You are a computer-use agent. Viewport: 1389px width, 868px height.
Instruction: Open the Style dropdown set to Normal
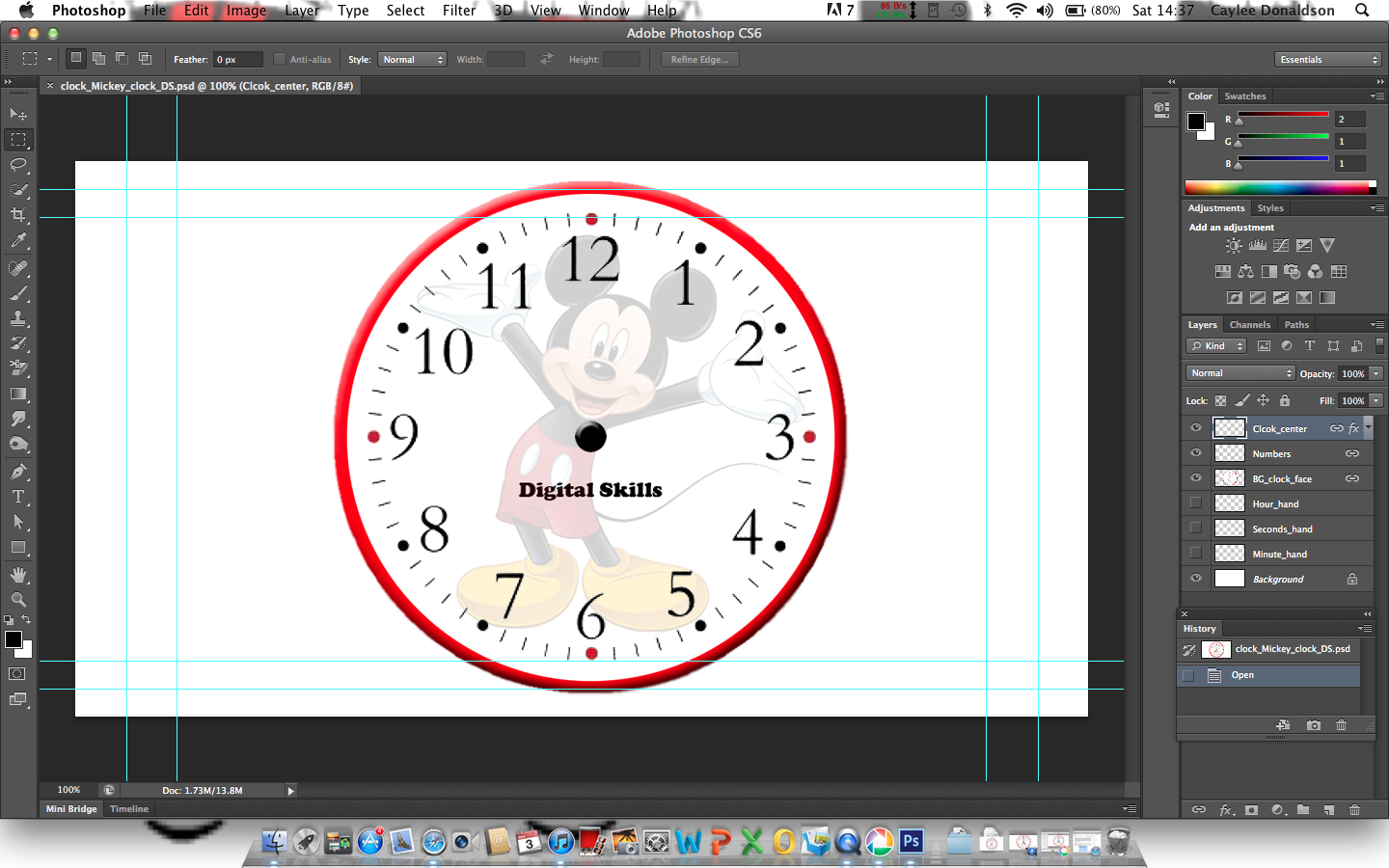point(412,60)
